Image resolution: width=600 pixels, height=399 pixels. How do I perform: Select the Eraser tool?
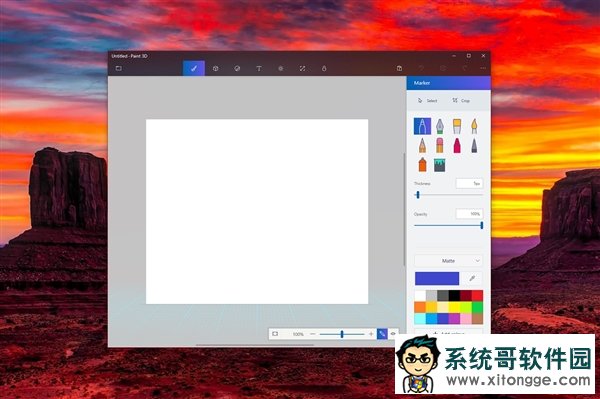440,146
